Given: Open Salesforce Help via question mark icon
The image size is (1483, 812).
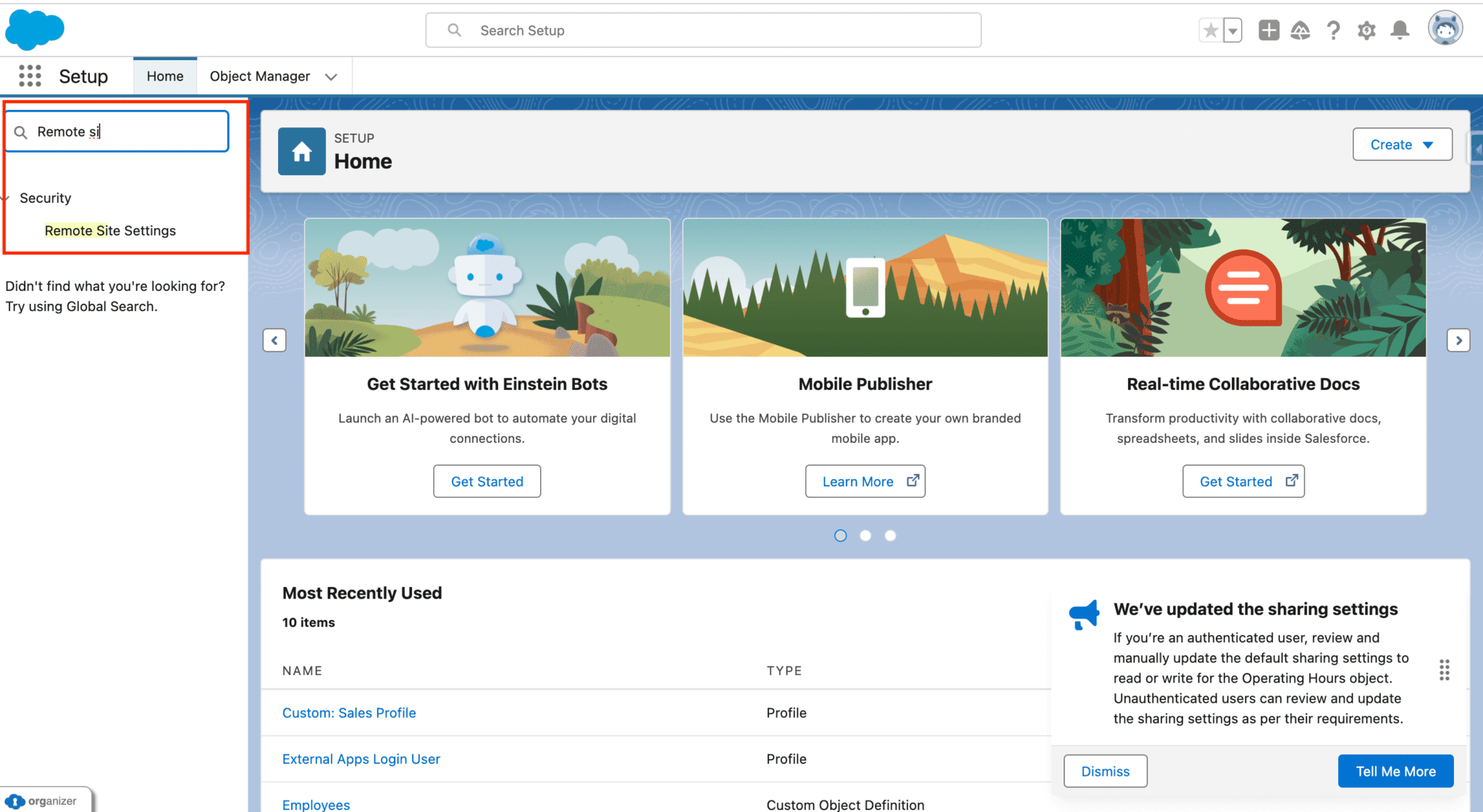Looking at the screenshot, I should [1333, 30].
